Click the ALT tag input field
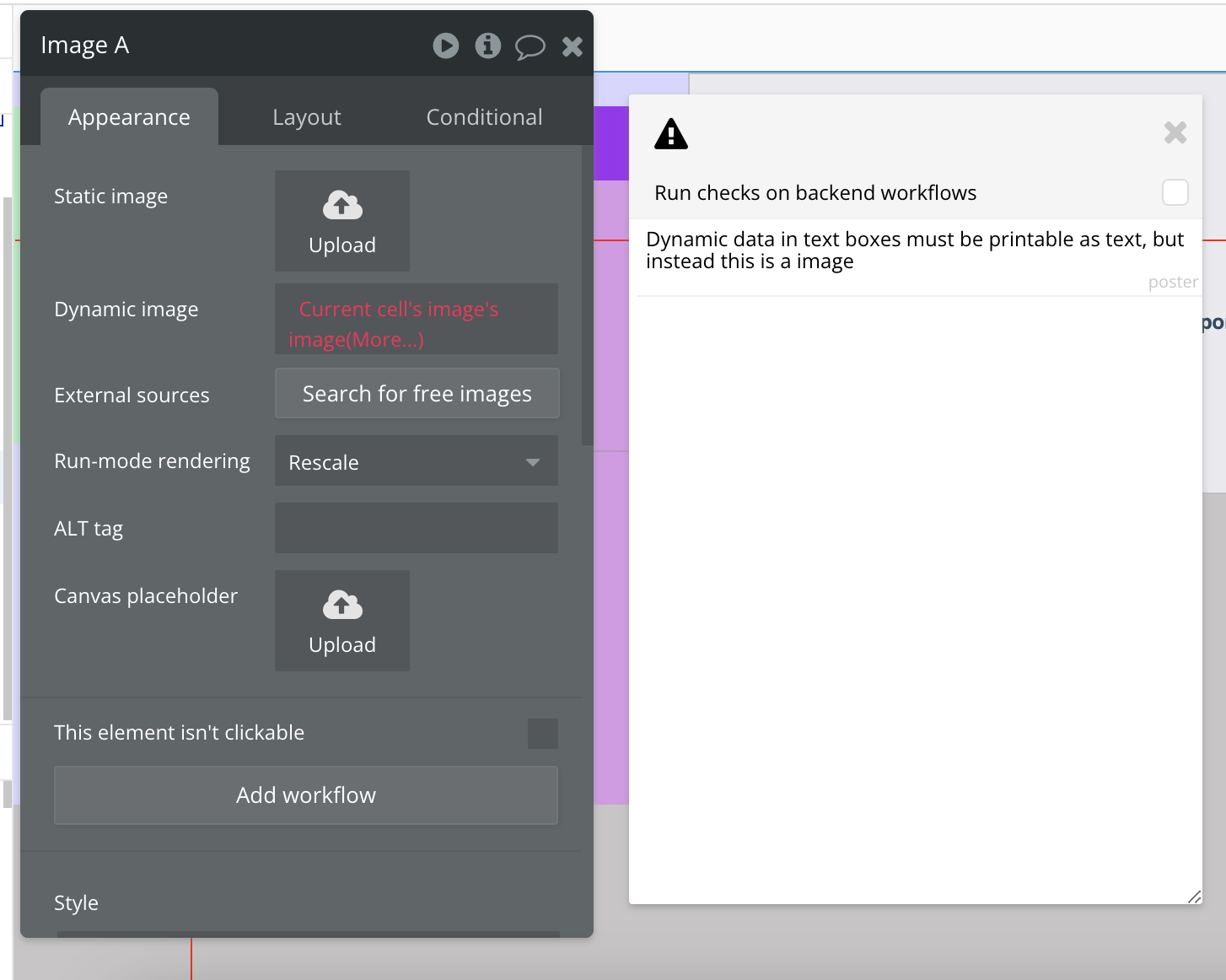 tap(417, 528)
